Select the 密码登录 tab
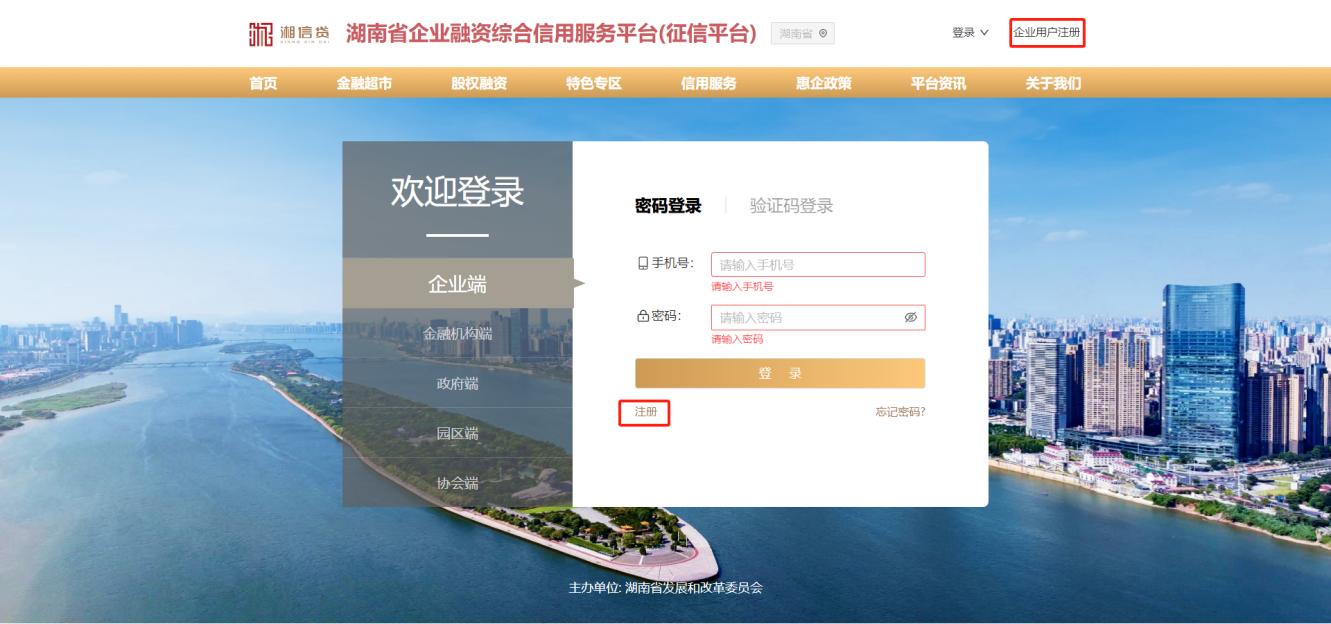1331x624 pixels. pos(668,206)
